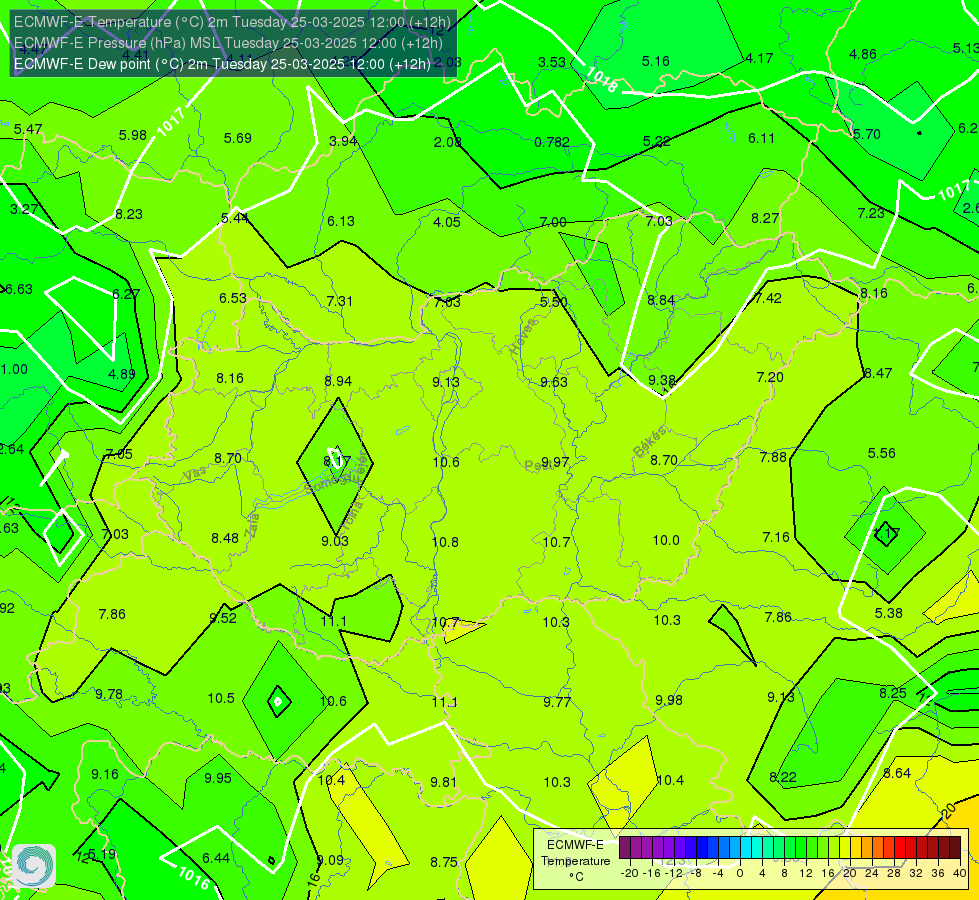Click the grid value 5.16
Viewport: 979px width, 900px height.
click(656, 61)
